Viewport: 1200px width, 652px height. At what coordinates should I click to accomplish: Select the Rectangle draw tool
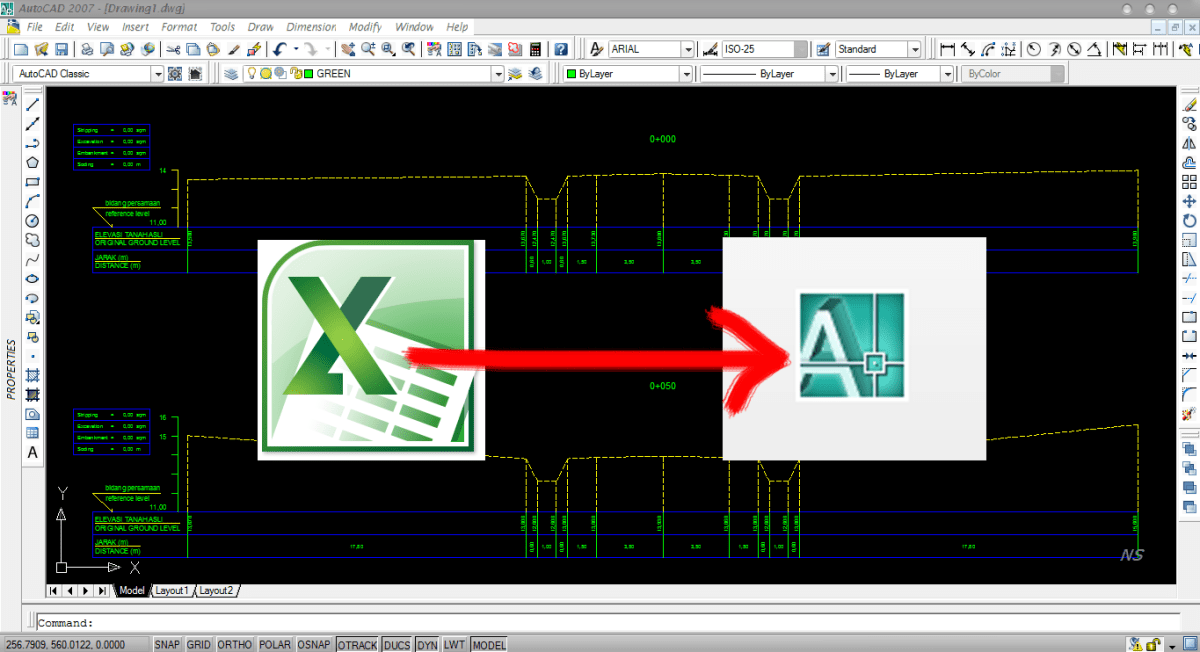tap(32, 182)
